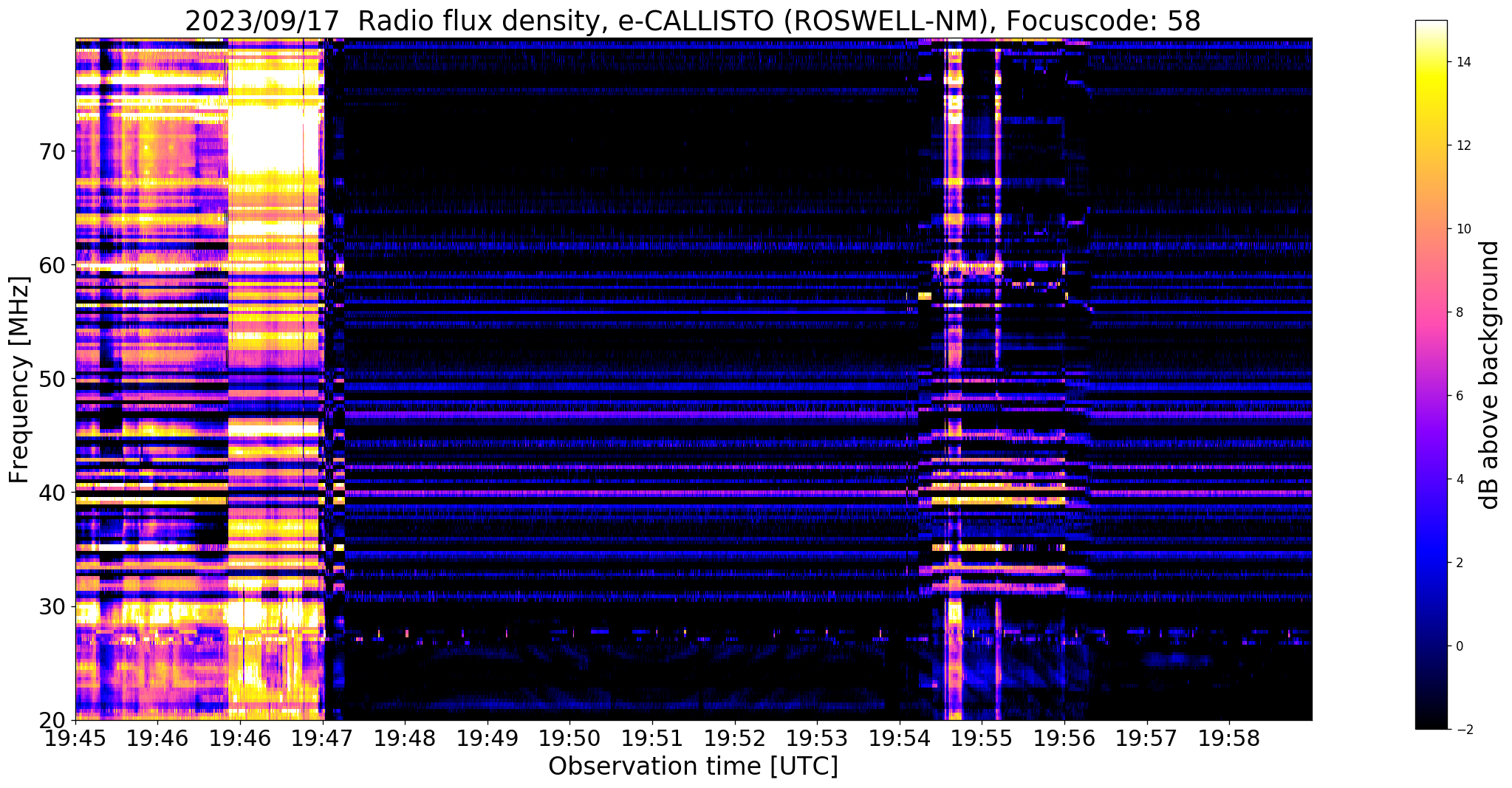Image resolution: width=1512 pixels, height=788 pixels.
Task: Click the 19:52 time tick label
Action: tap(735, 739)
